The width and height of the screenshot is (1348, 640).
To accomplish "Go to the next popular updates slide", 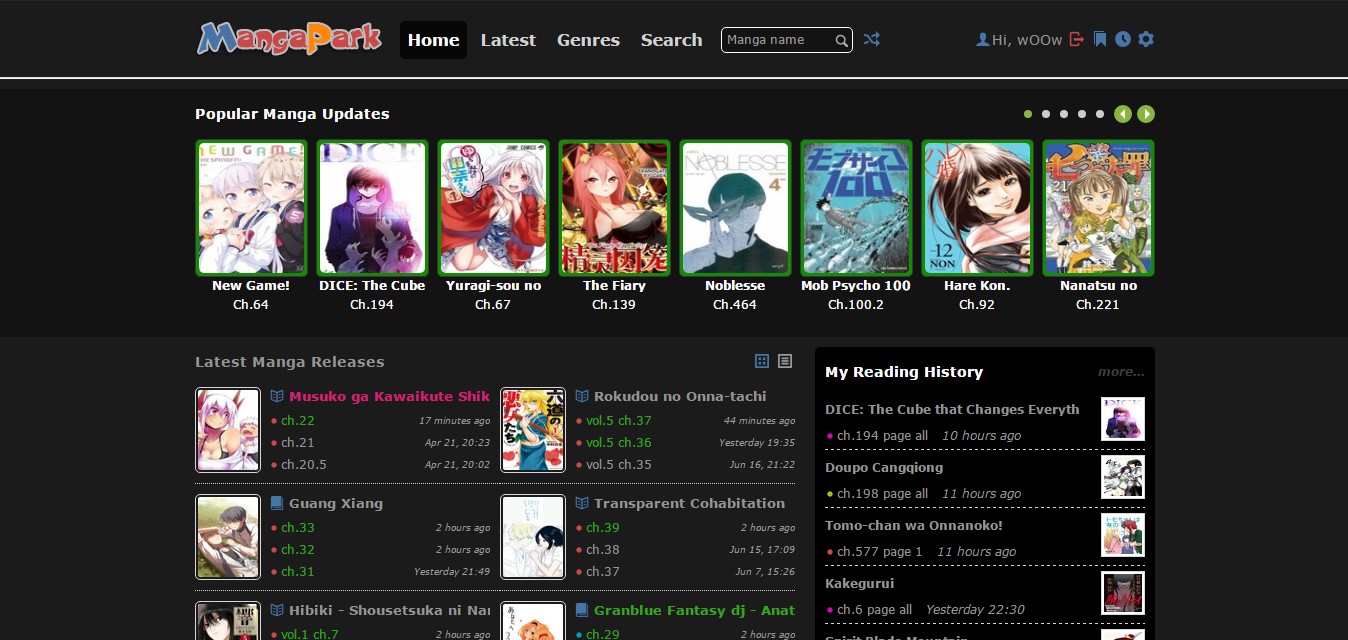I will click(x=1146, y=114).
